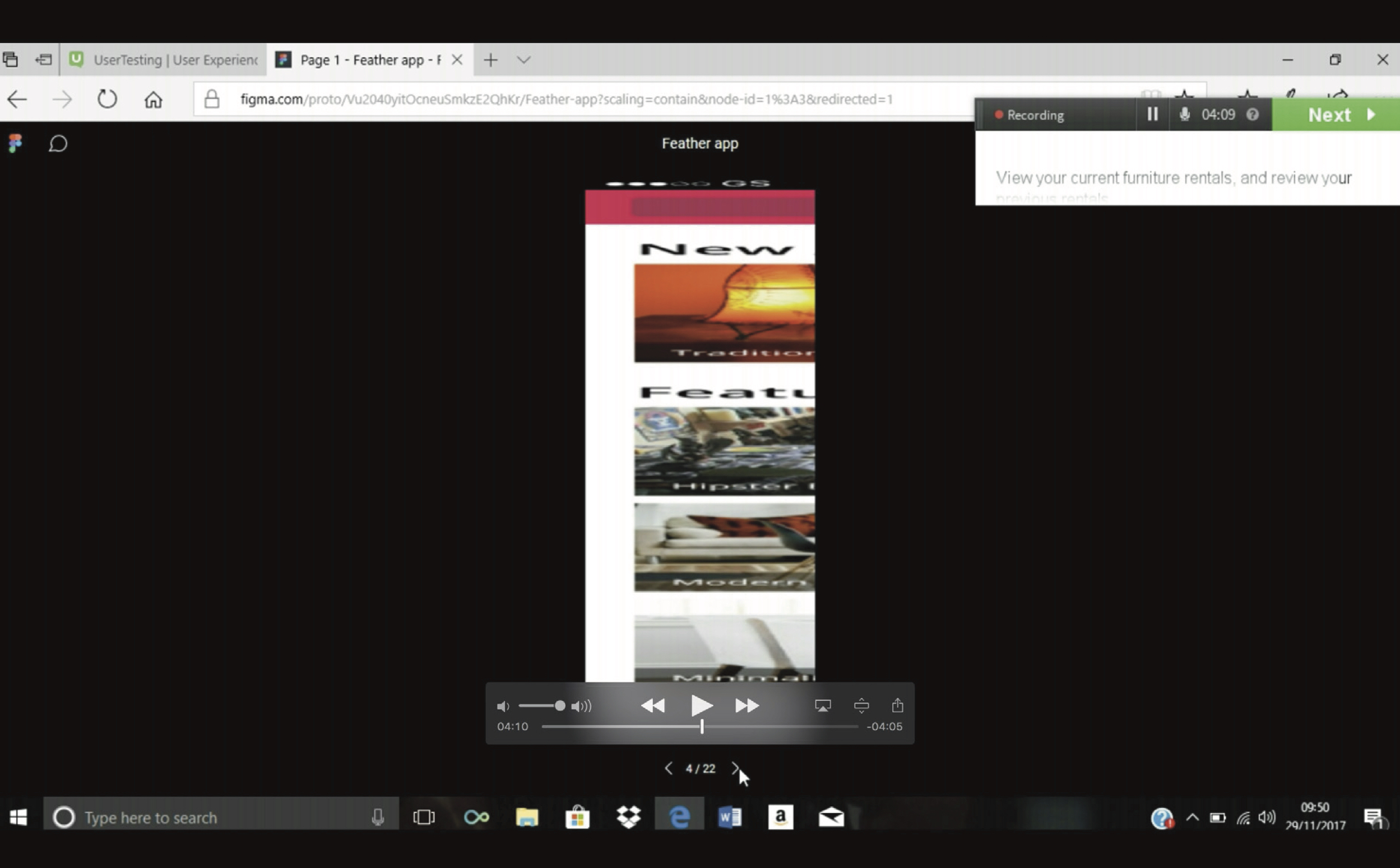Go to next prototype frame arrow

coord(735,768)
